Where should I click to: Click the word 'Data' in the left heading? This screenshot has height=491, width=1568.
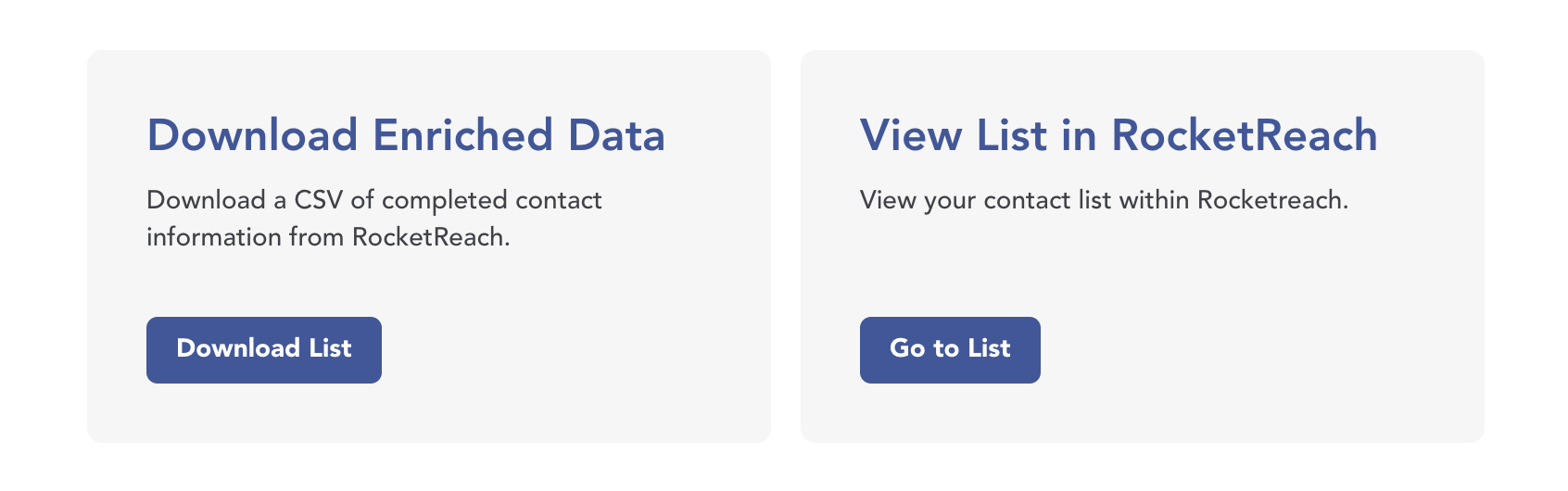pos(617,135)
